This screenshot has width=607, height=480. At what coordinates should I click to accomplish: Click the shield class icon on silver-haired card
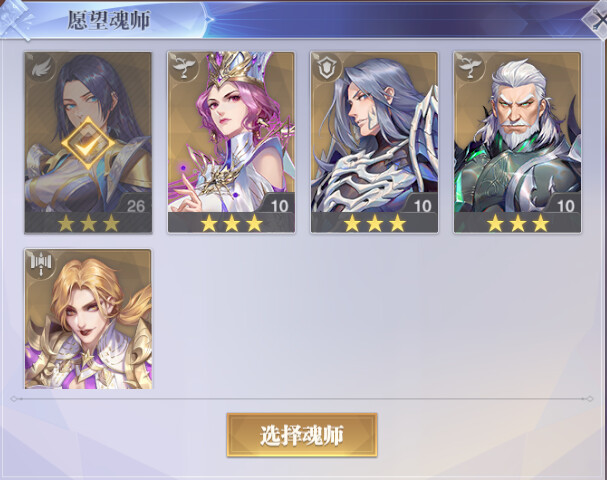[327, 68]
